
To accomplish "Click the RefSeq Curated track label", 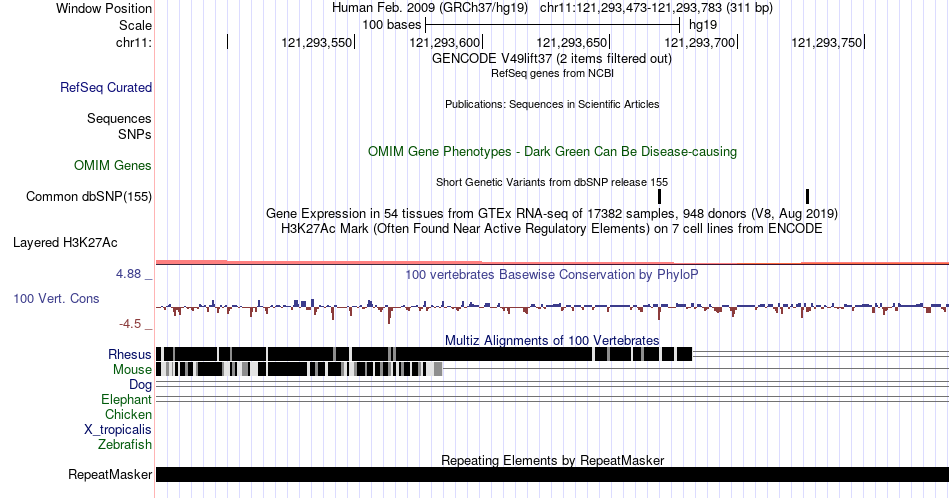I will pos(105,87).
